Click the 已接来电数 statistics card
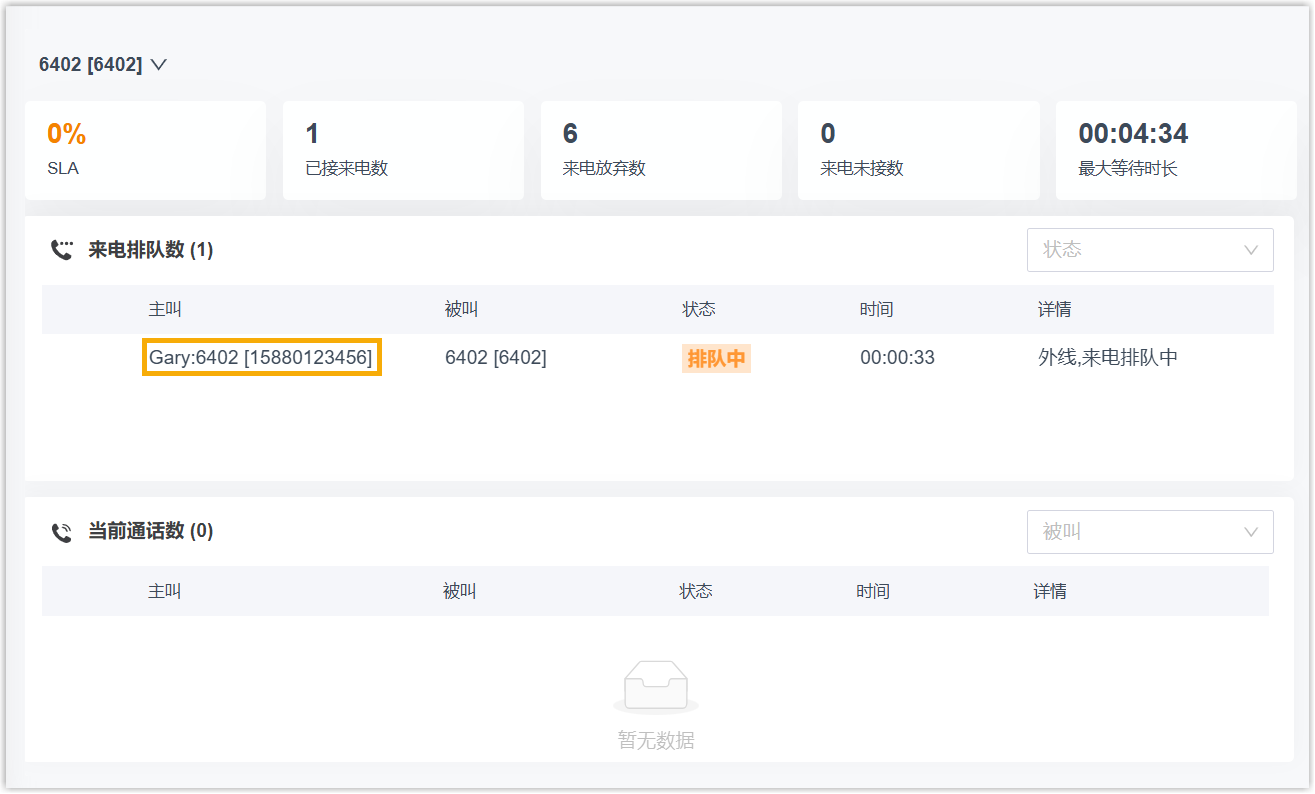This screenshot has height=794, width=1315. pyautogui.click(x=403, y=150)
